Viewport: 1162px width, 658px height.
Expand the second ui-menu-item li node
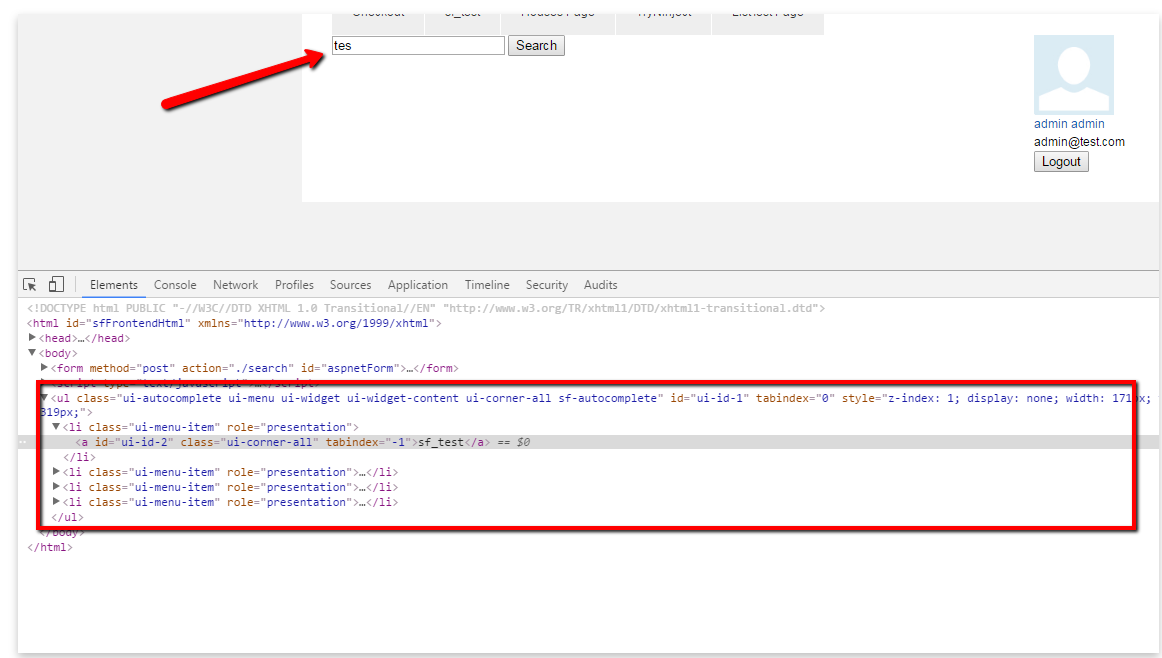click(x=56, y=471)
